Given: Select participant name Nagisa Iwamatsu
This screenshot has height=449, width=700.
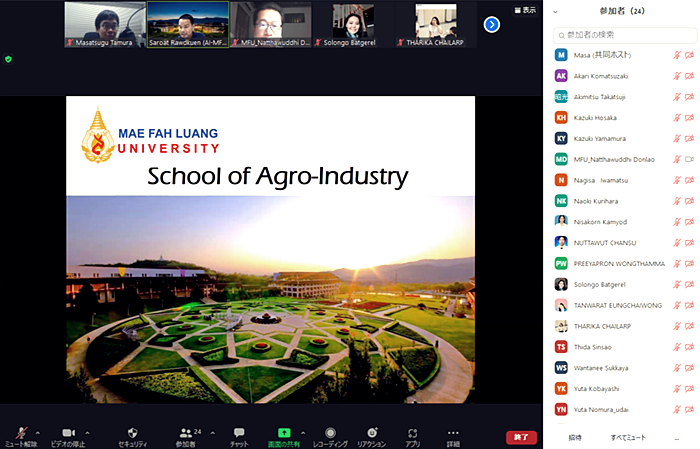Looking at the screenshot, I should (601, 180).
